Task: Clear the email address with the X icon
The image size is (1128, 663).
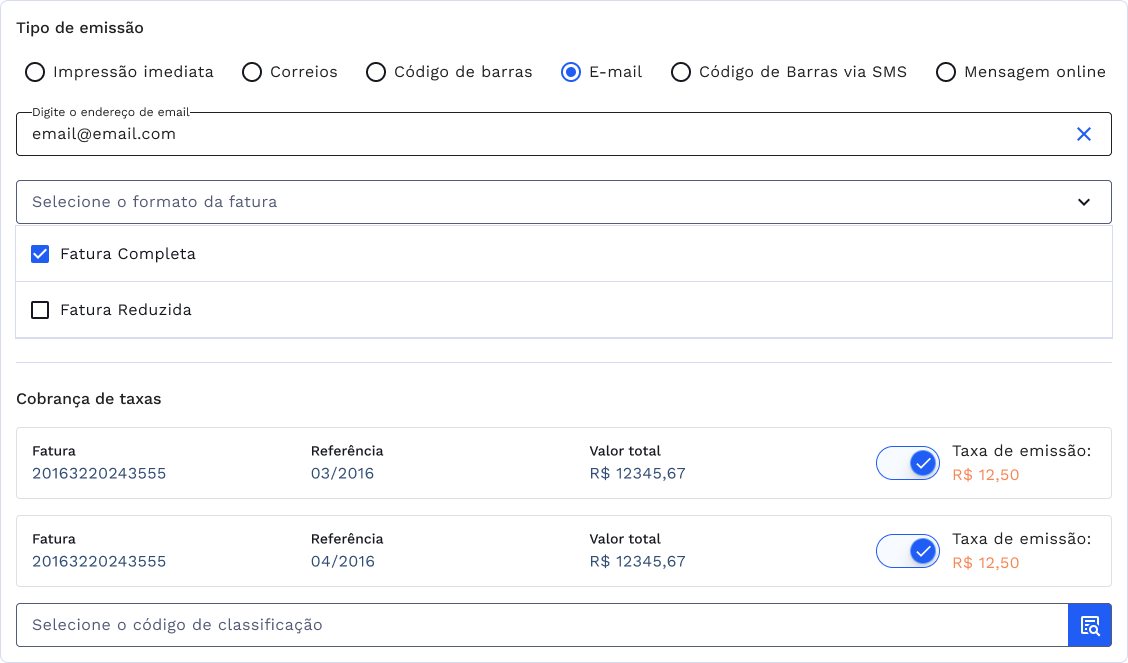Action: point(1083,134)
